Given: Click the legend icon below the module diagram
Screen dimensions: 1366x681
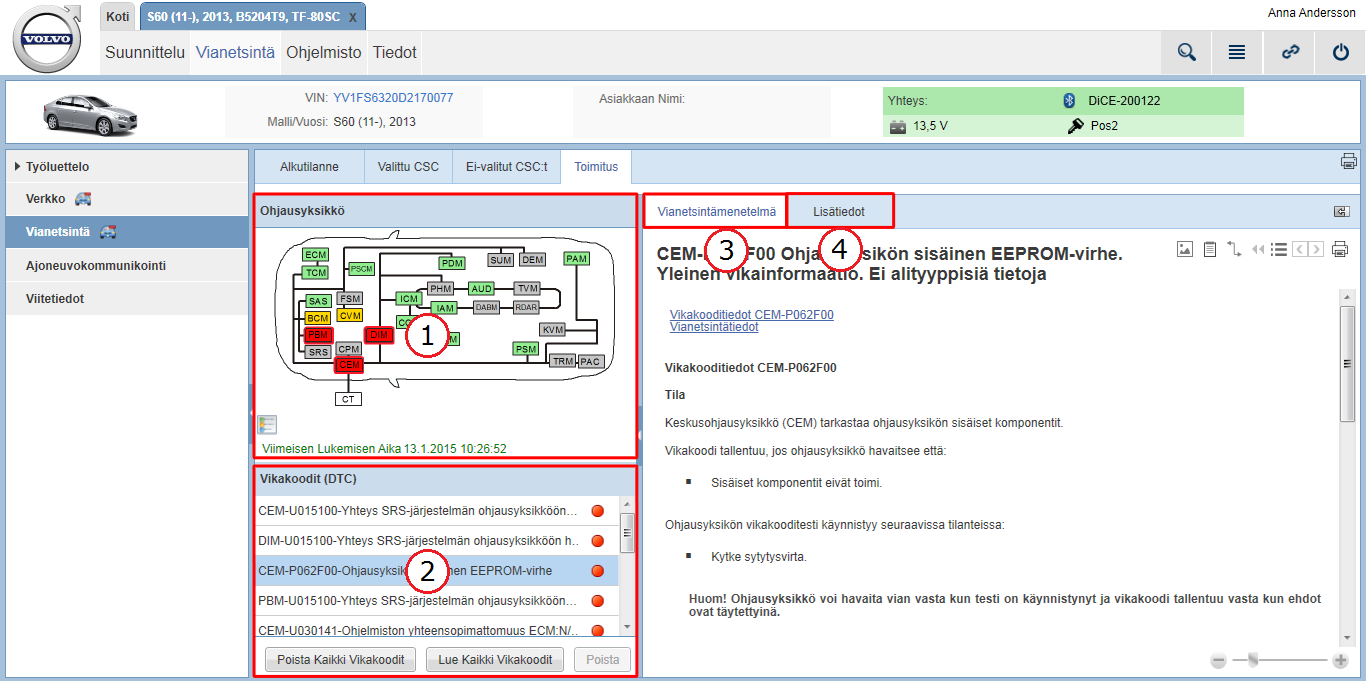Looking at the screenshot, I should pyautogui.click(x=267, y=425).
